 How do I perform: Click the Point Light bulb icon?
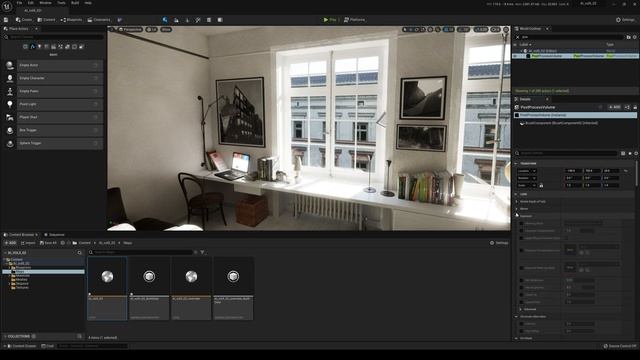[x=10, y=104]
